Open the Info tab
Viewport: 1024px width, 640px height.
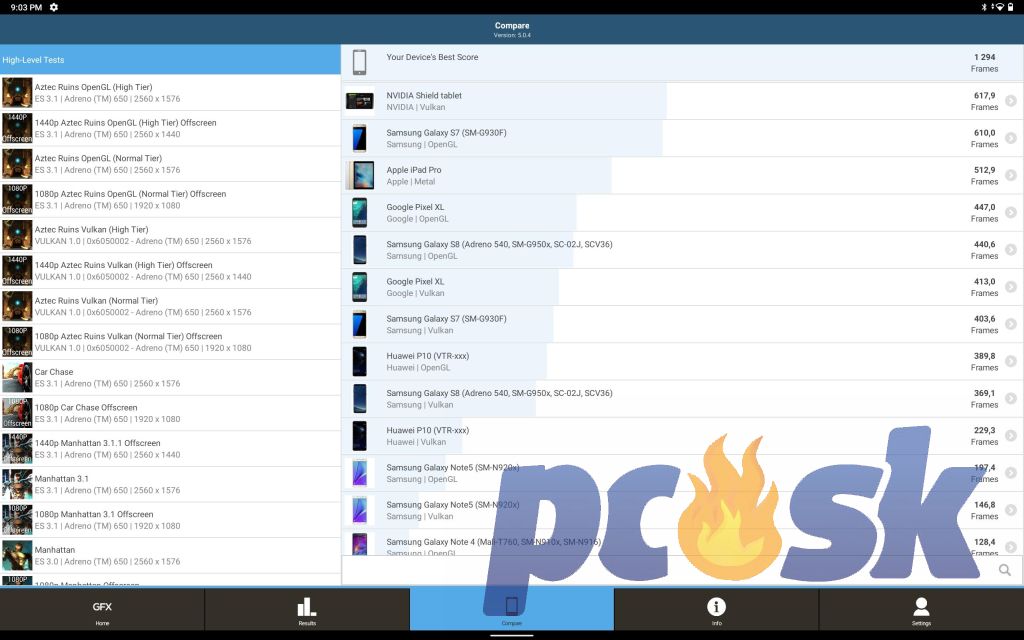[x=716, y=609]
